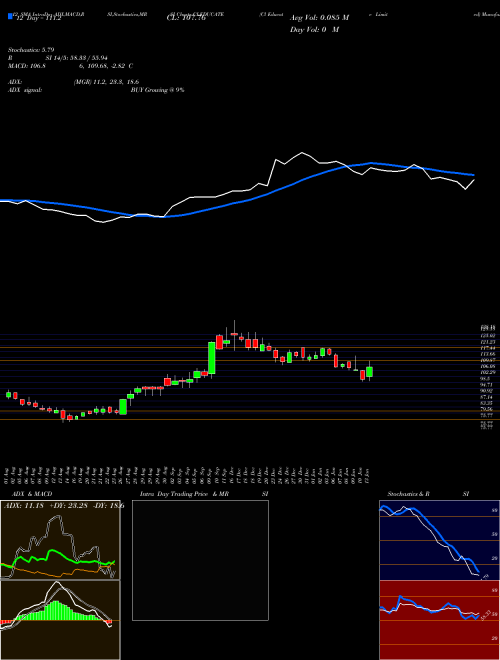Click the 'Avg Vol: 0.085 M' text

[x=319, y=18]
